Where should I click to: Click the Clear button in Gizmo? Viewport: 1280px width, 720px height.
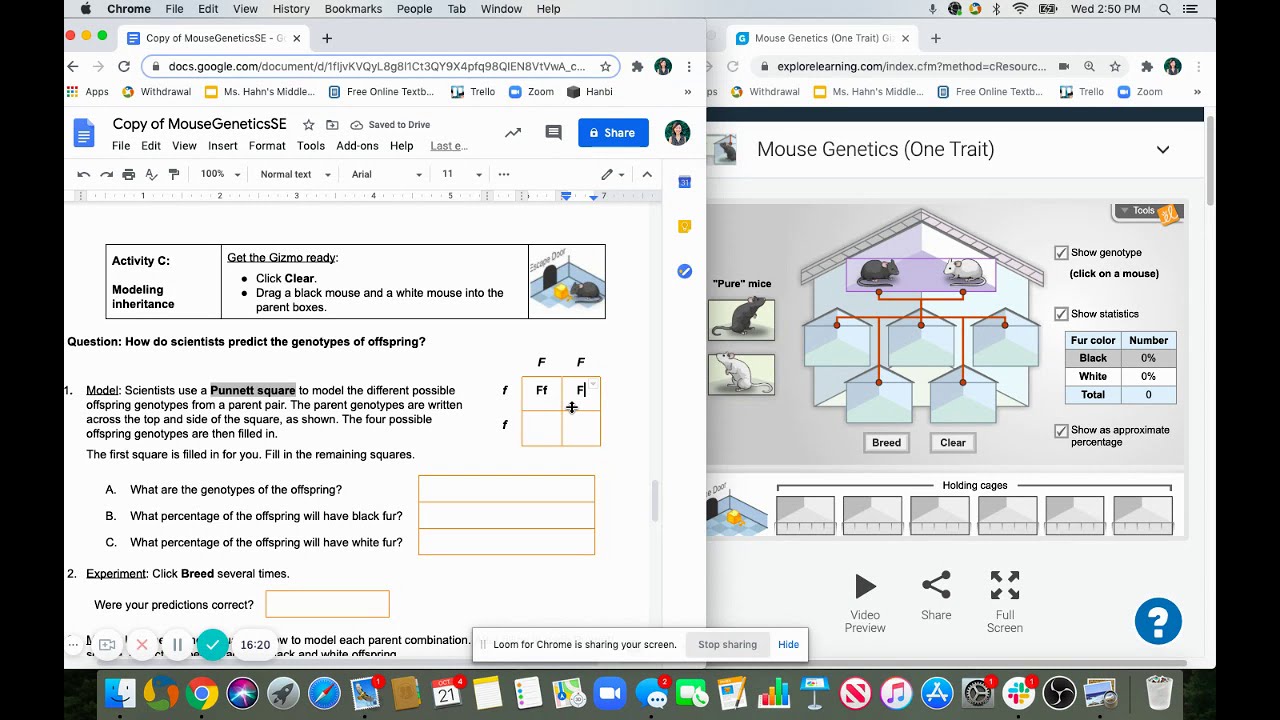(953, 443)
